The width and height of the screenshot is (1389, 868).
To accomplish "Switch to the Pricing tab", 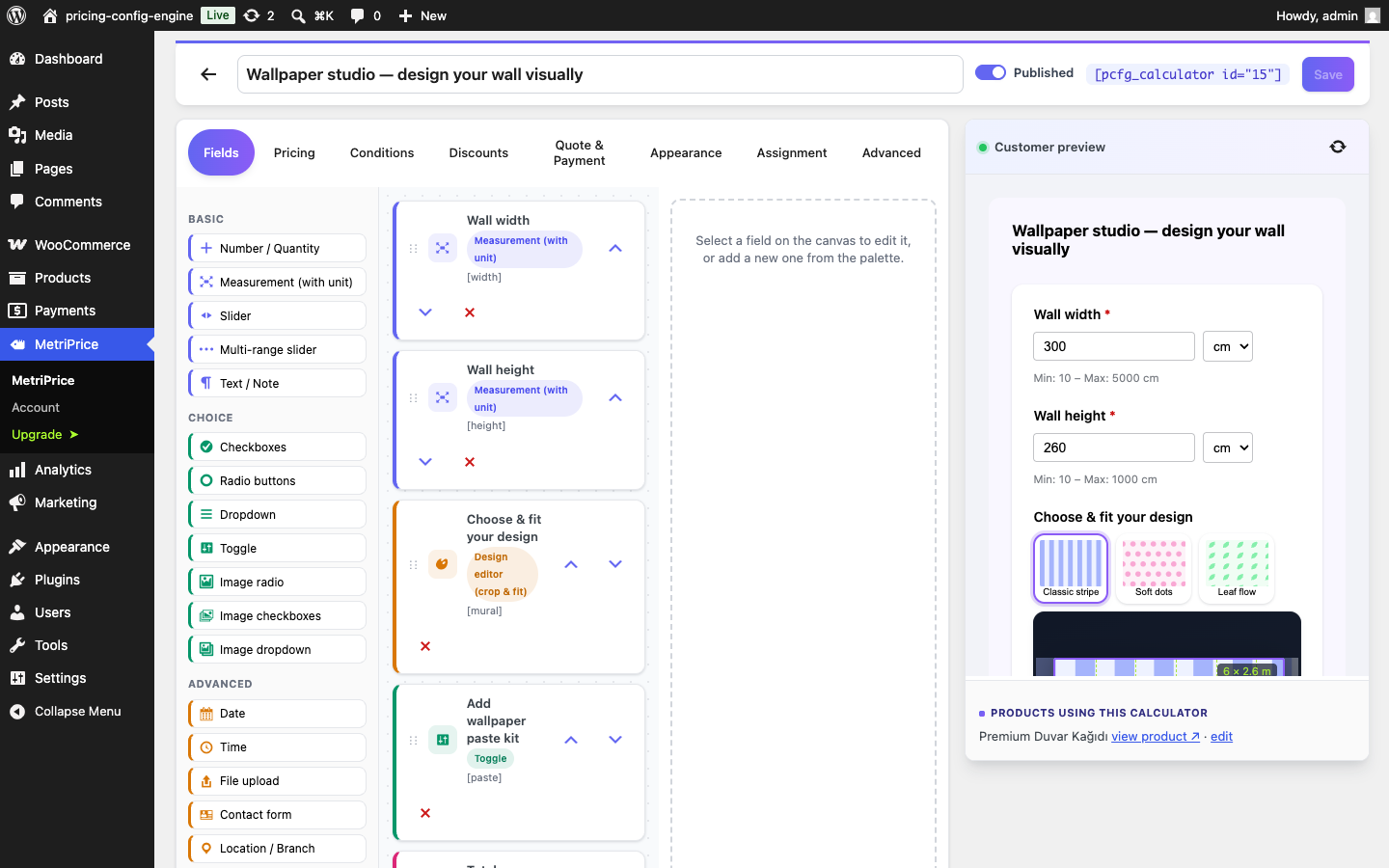I will click(x=294, y=152).
